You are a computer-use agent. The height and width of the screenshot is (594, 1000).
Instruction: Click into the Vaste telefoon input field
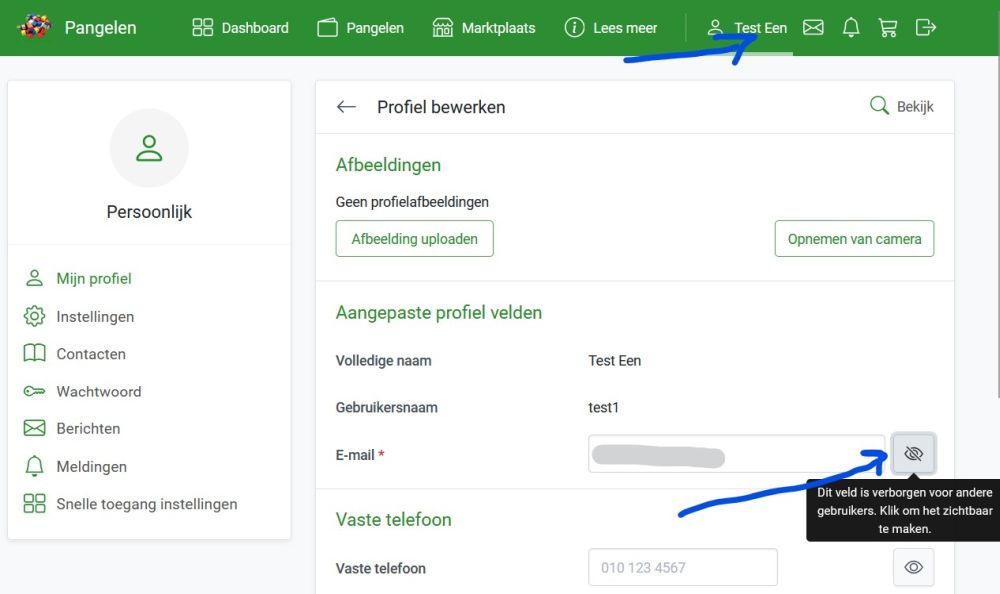click(x=683, y=567)
